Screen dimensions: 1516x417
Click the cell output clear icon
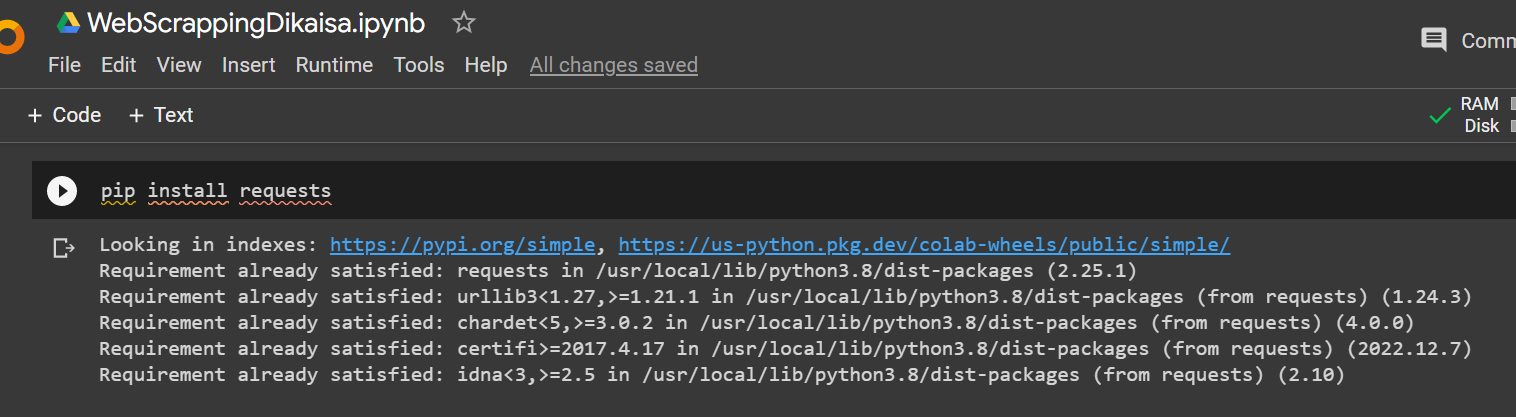pyautogui.click(x=64, y=247)
